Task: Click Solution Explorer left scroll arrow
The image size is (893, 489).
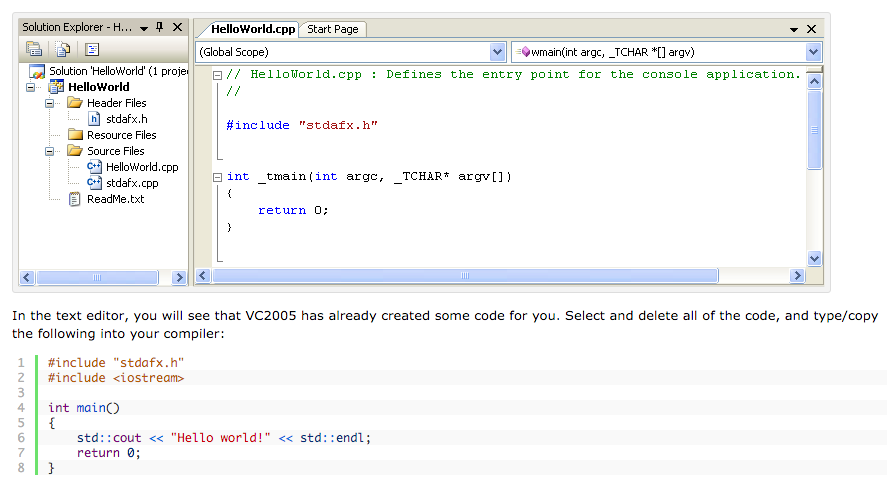Action: (x=27, y=277)
